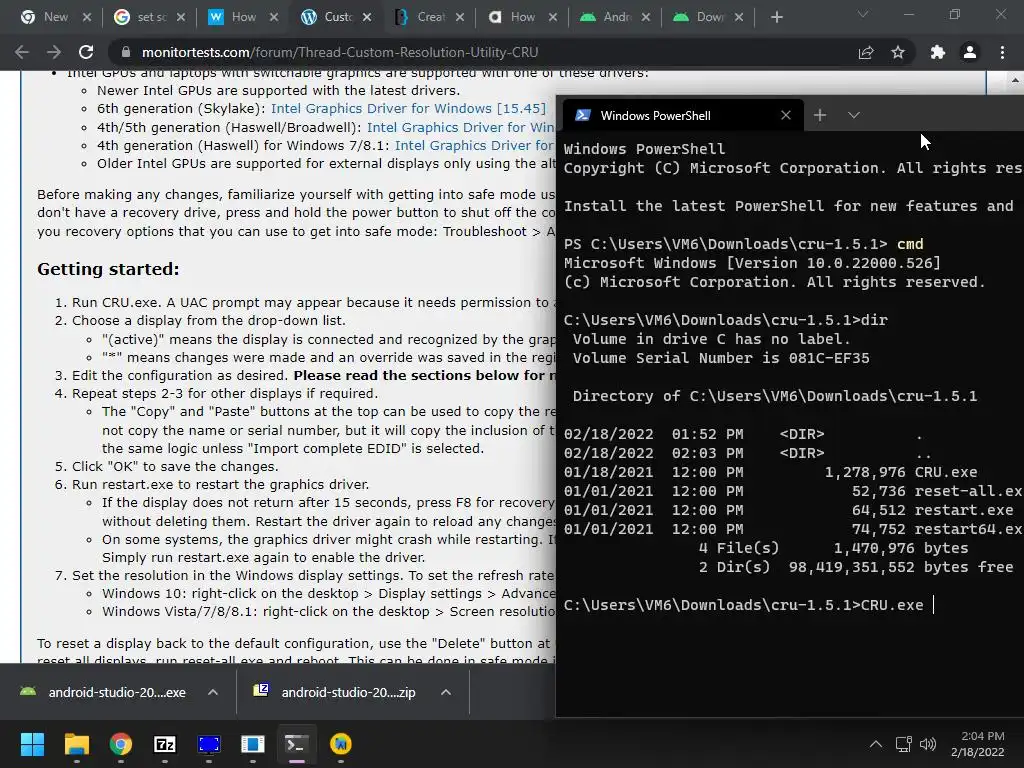Click 'restart.exe' in the dir listing
Image resolution: width=1024 pixels, height=768 pixels.
(x=964, y=509)
